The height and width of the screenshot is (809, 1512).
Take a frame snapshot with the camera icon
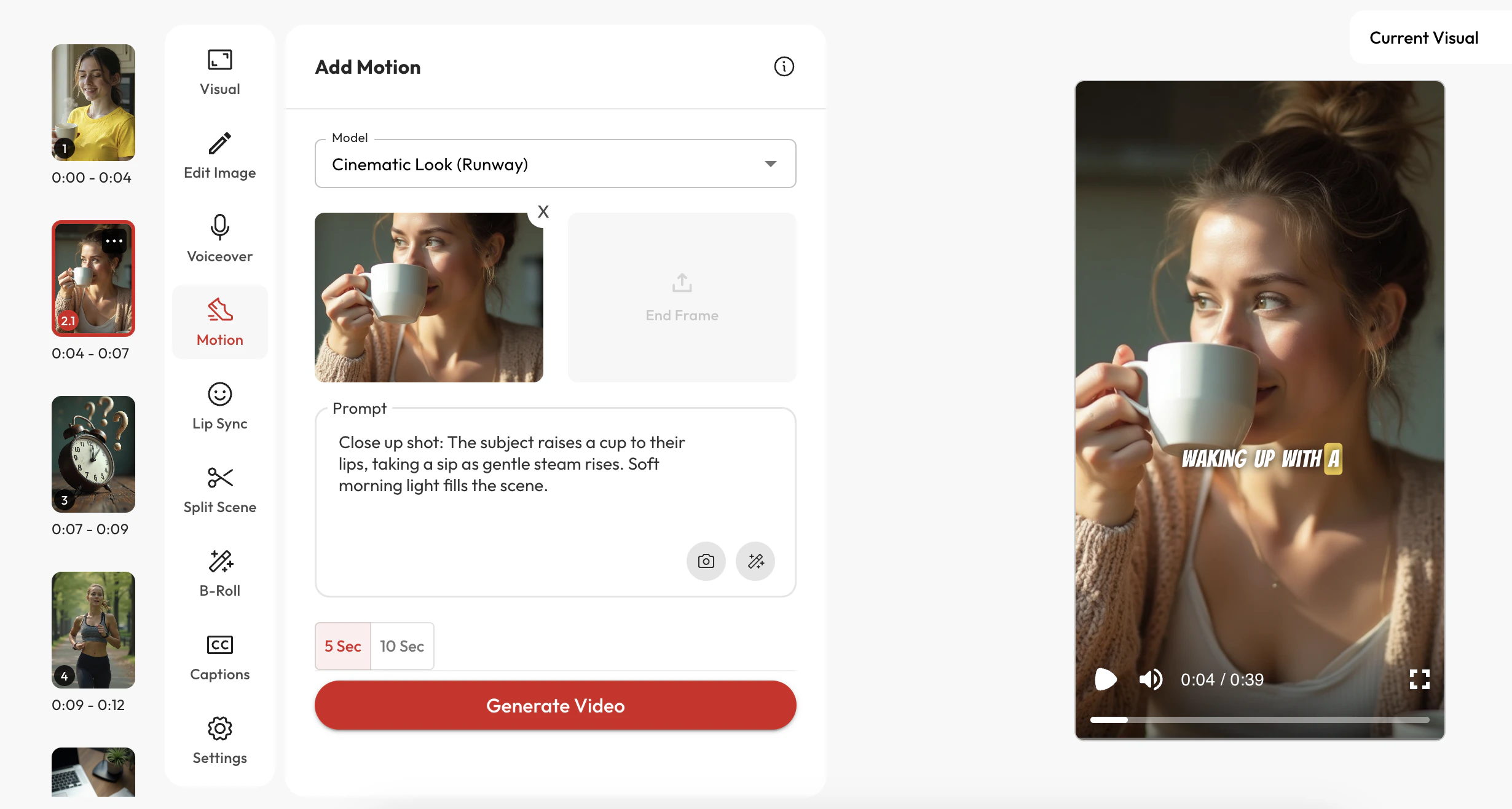pos(706,561)
